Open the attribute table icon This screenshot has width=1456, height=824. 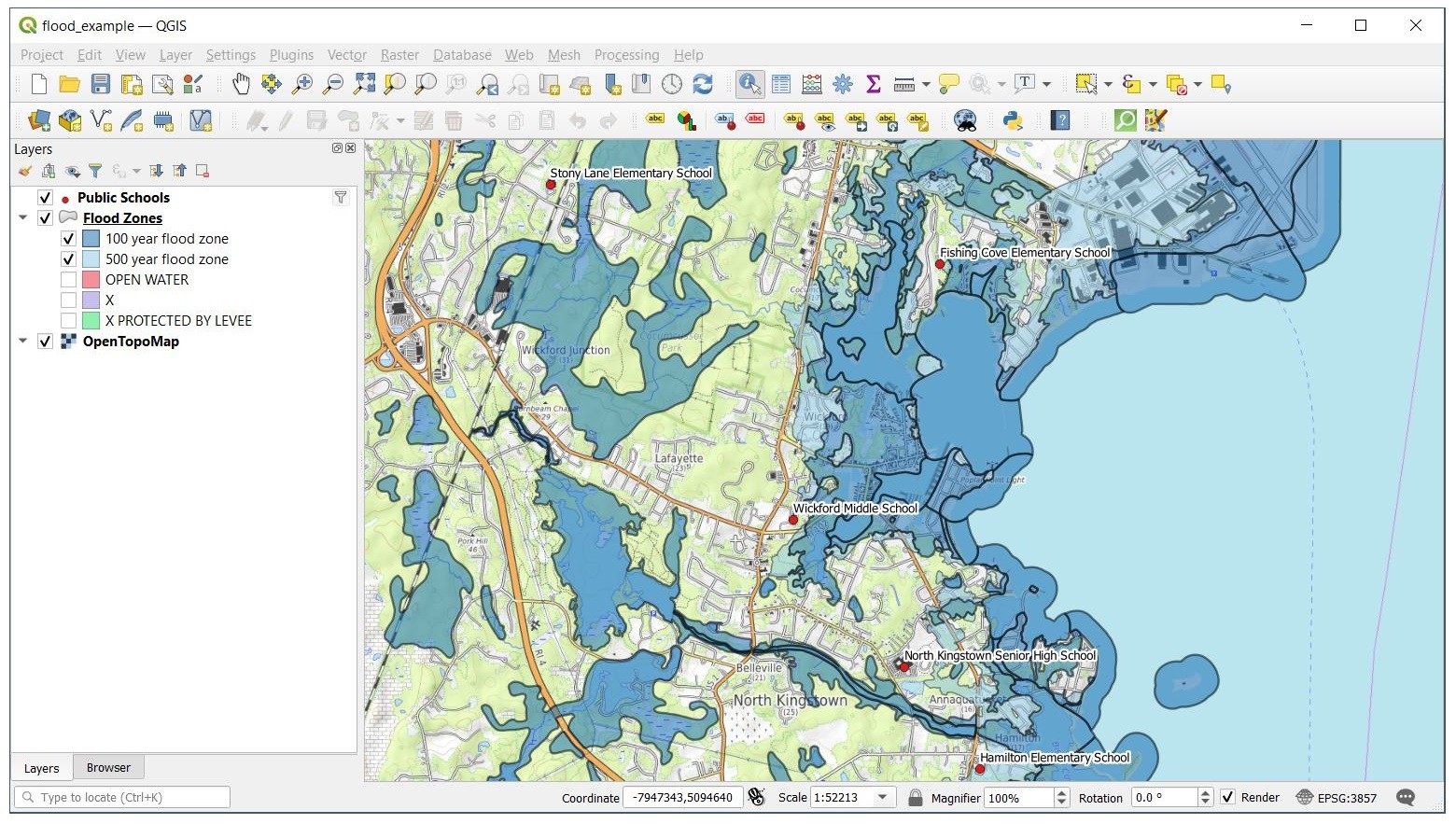[781, 85]
